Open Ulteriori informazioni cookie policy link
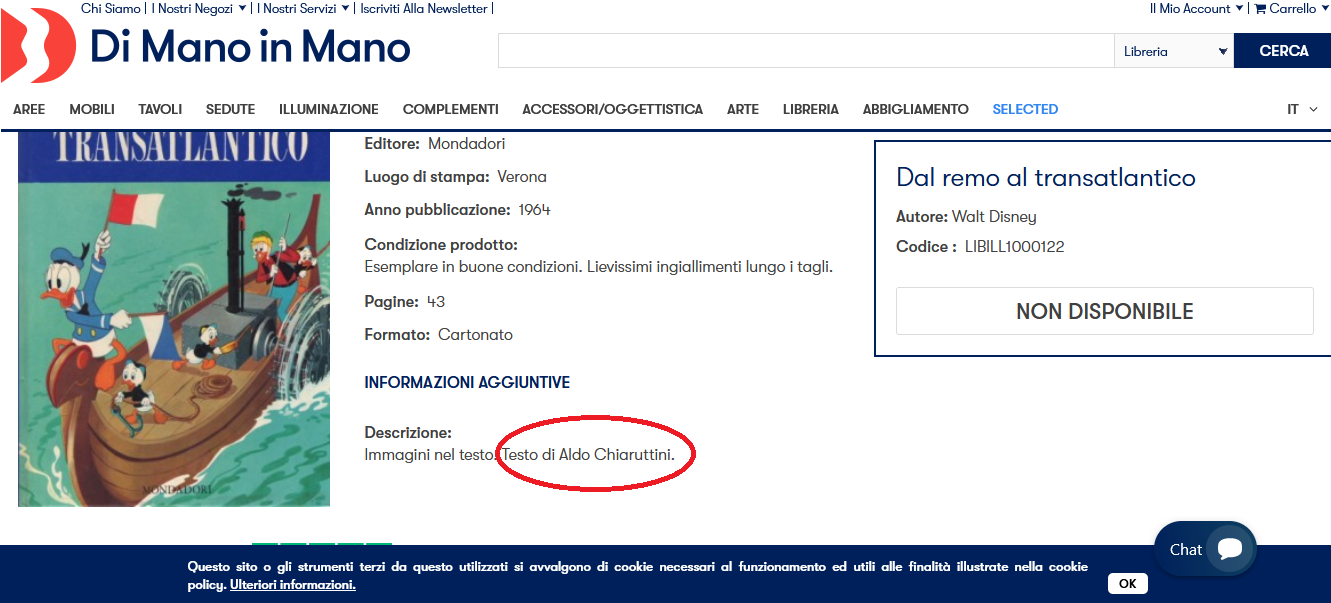Screen dimensions: 1331x603 [x=293, y=585]
